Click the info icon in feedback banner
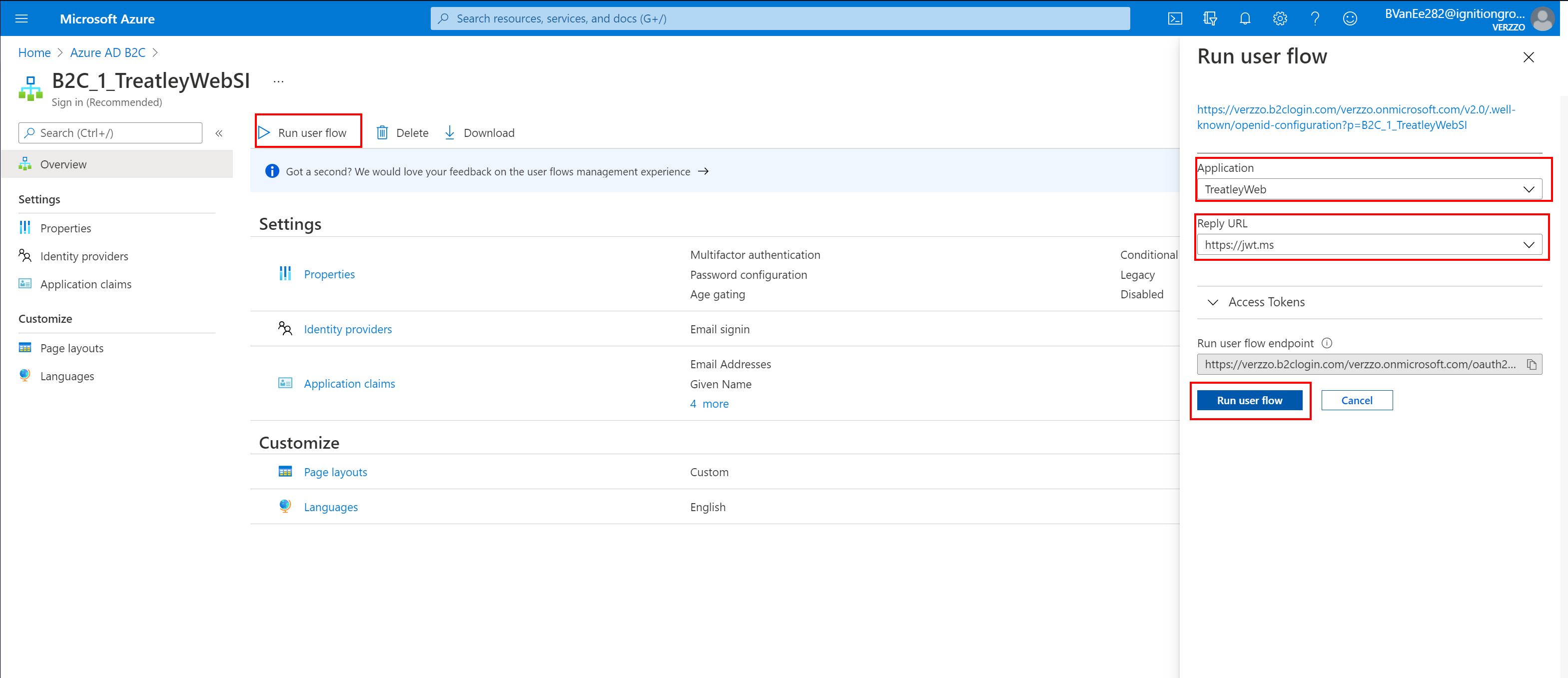Screen dimensions: 1568x678 (272, 172)
